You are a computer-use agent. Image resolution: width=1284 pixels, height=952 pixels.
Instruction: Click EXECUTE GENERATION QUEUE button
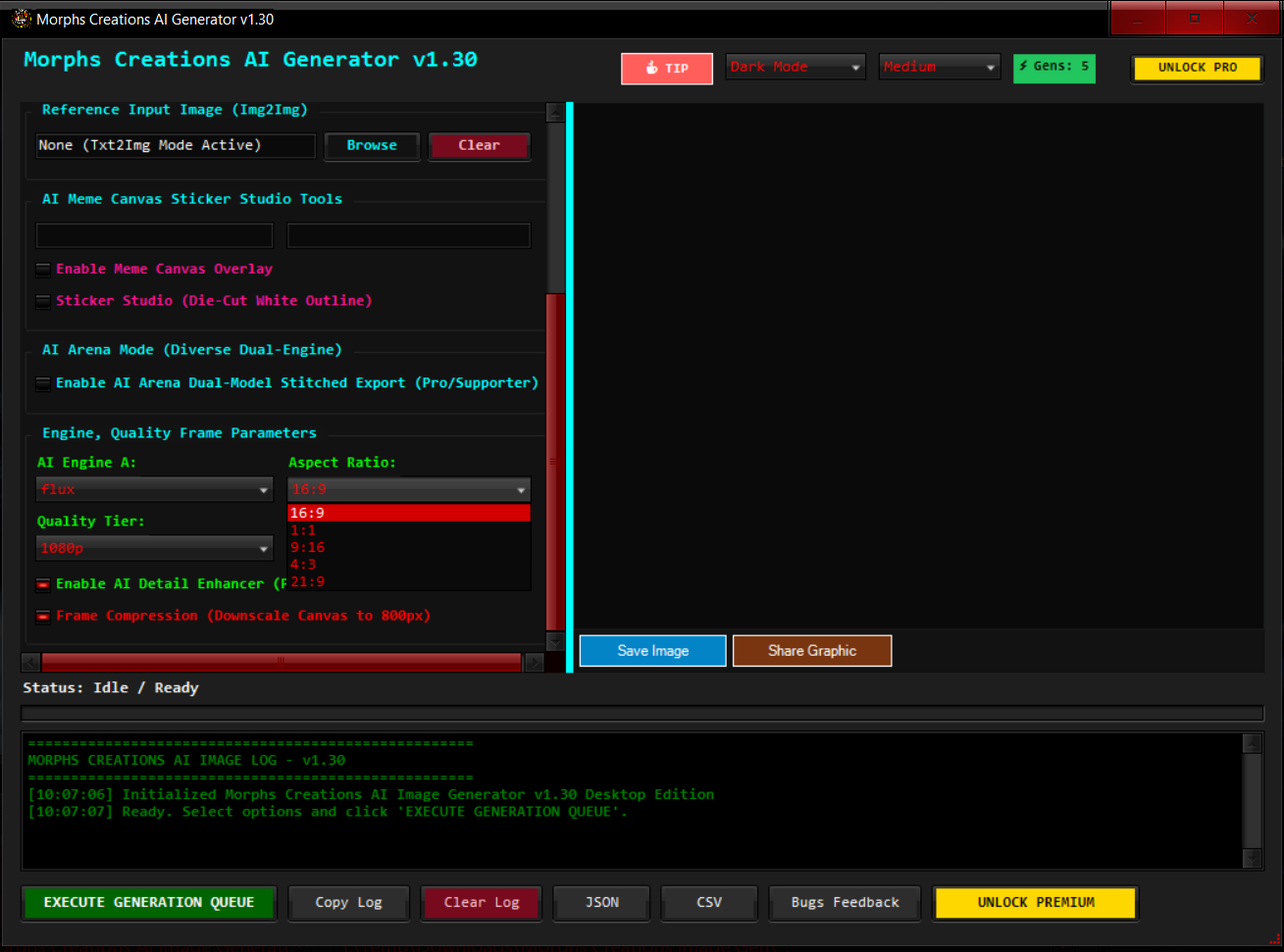pos(149,902)
